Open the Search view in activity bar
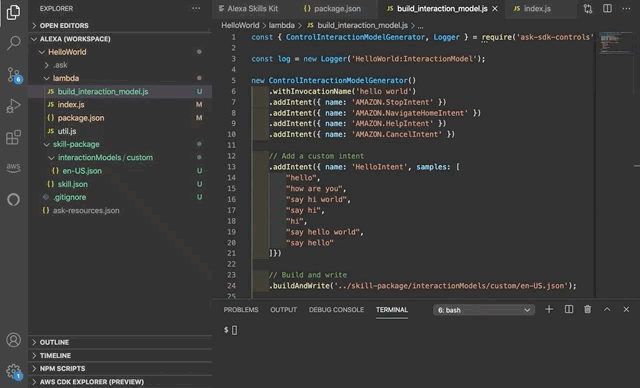 (13, 42)
